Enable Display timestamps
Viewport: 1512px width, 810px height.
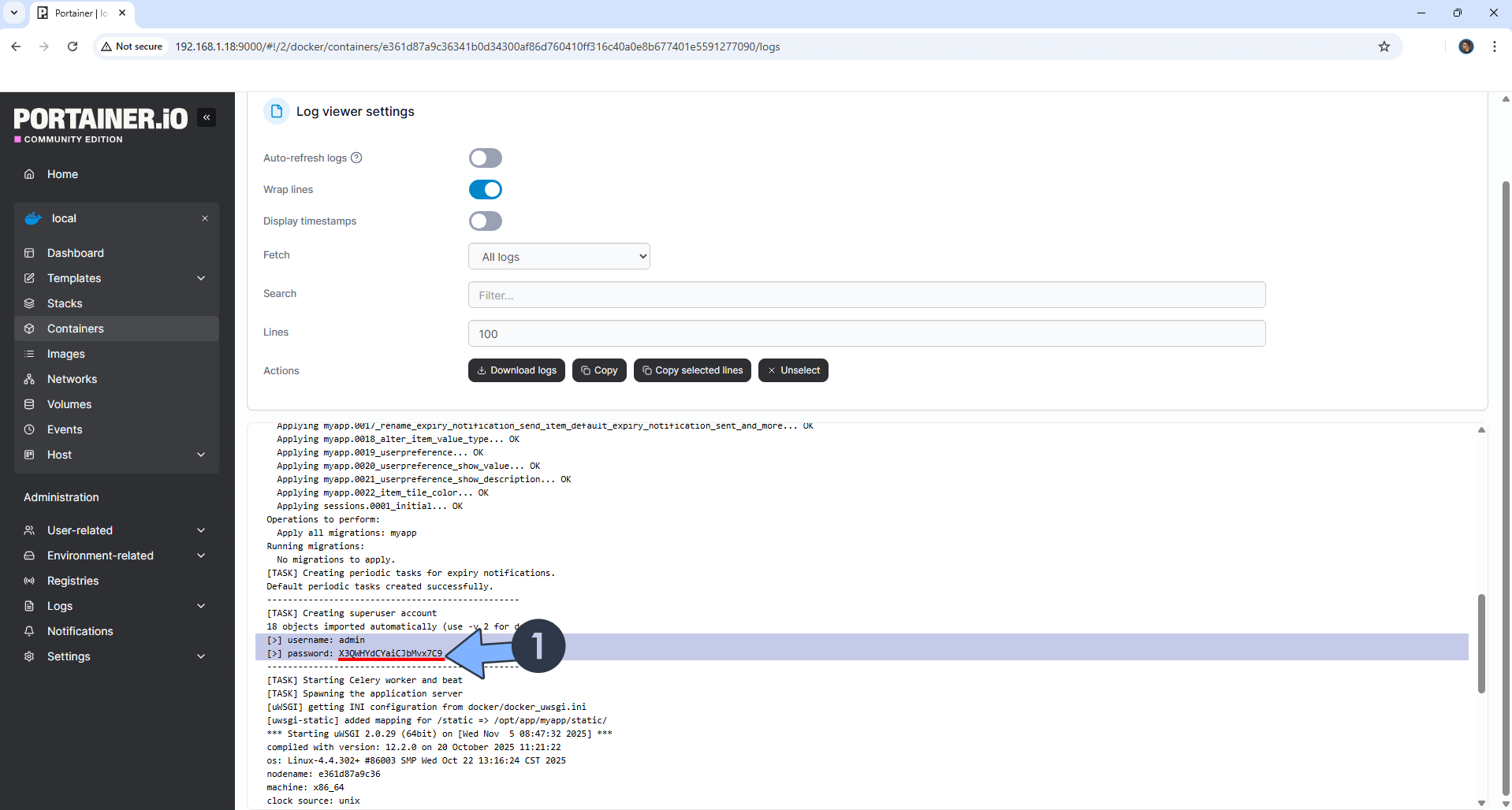coord(485,221)
